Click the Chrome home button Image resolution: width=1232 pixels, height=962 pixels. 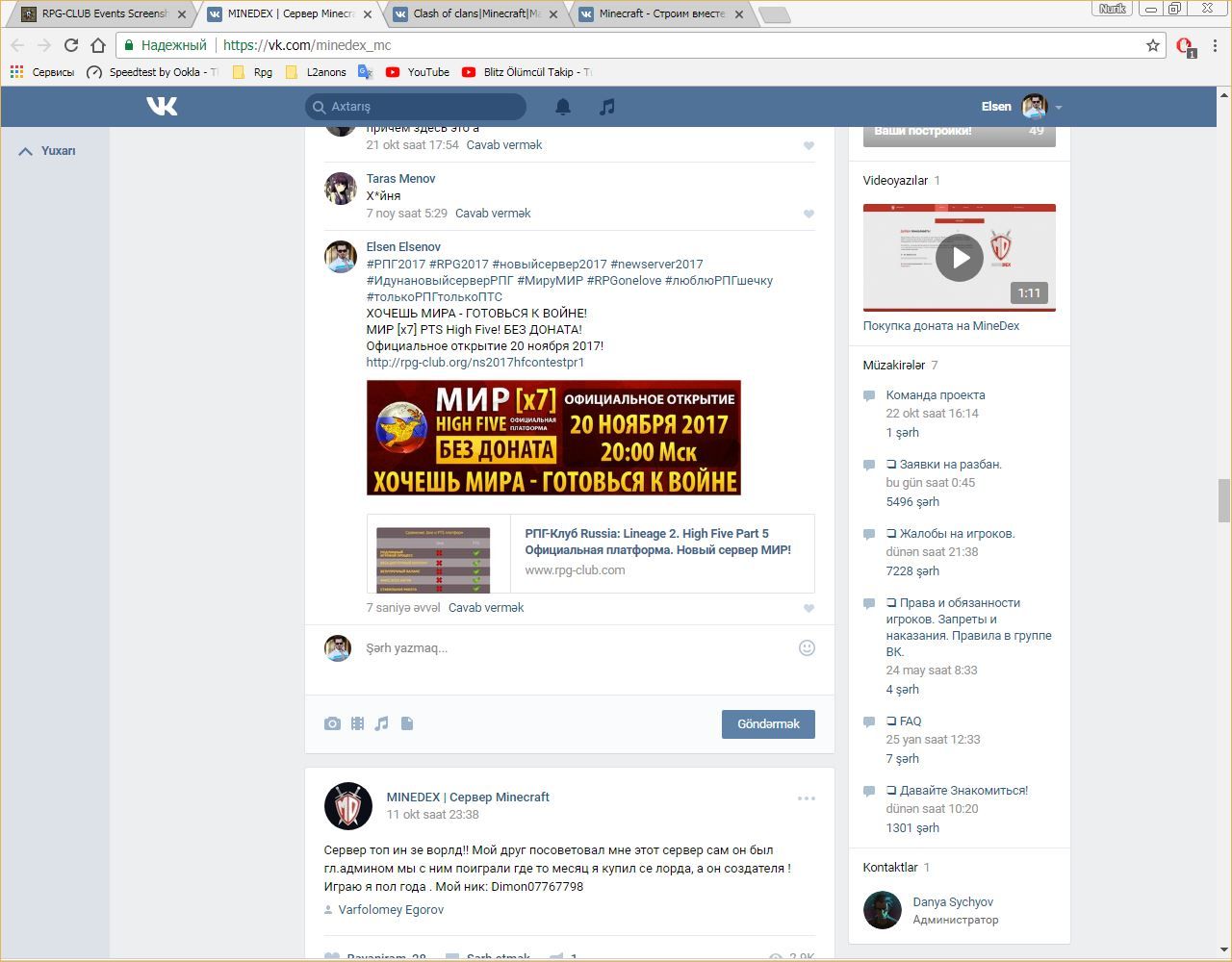coord(98,45)
